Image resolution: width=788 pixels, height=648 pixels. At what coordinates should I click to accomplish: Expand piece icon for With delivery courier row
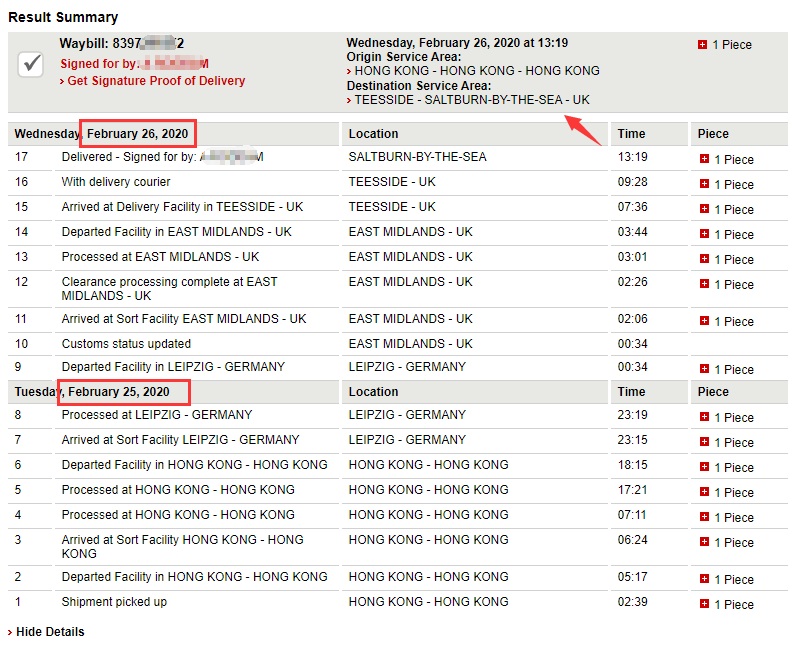pyautogui.click(x=704, y=184)
